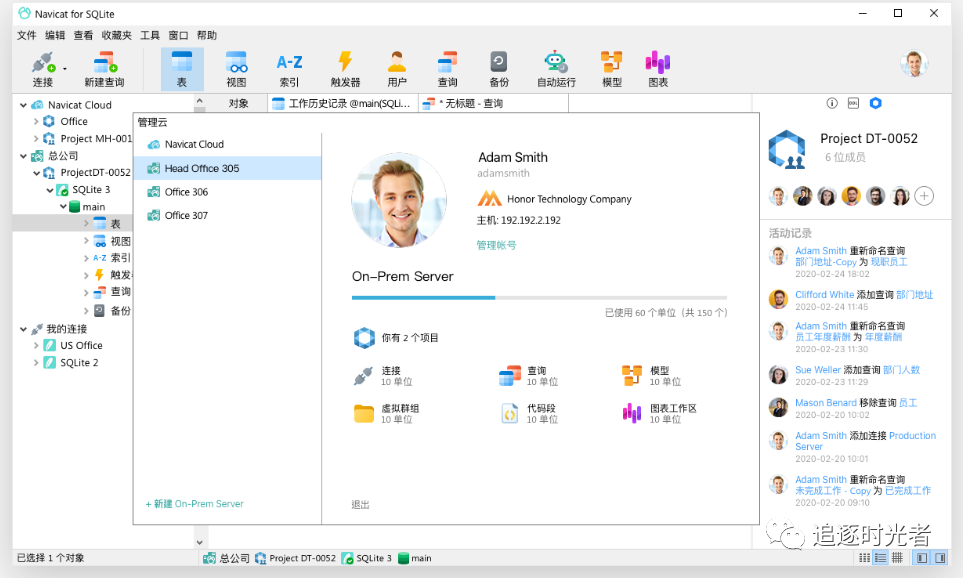
Task: Open the Trigger toolbar button
Action: 345,69
